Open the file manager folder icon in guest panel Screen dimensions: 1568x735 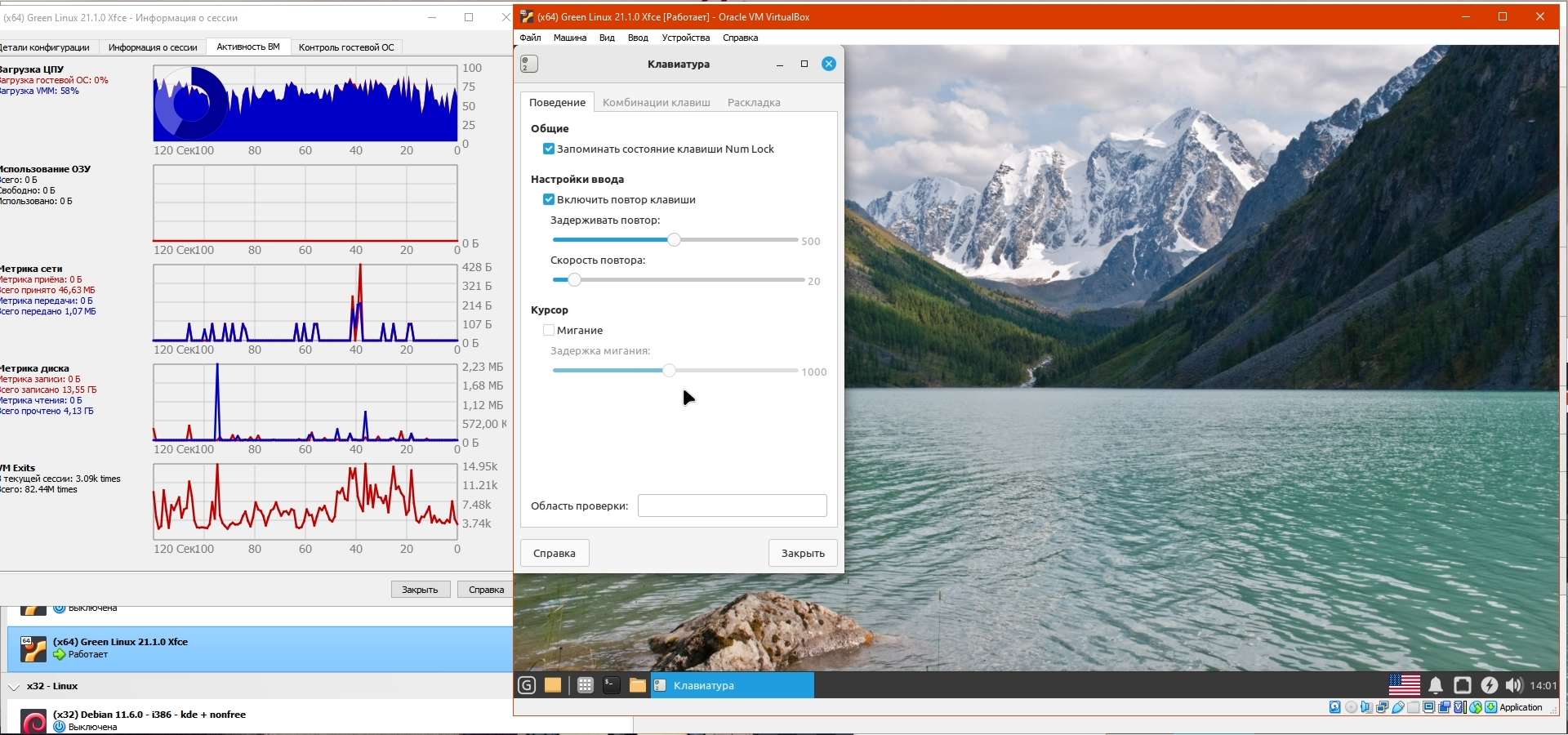tap(638, 685)
